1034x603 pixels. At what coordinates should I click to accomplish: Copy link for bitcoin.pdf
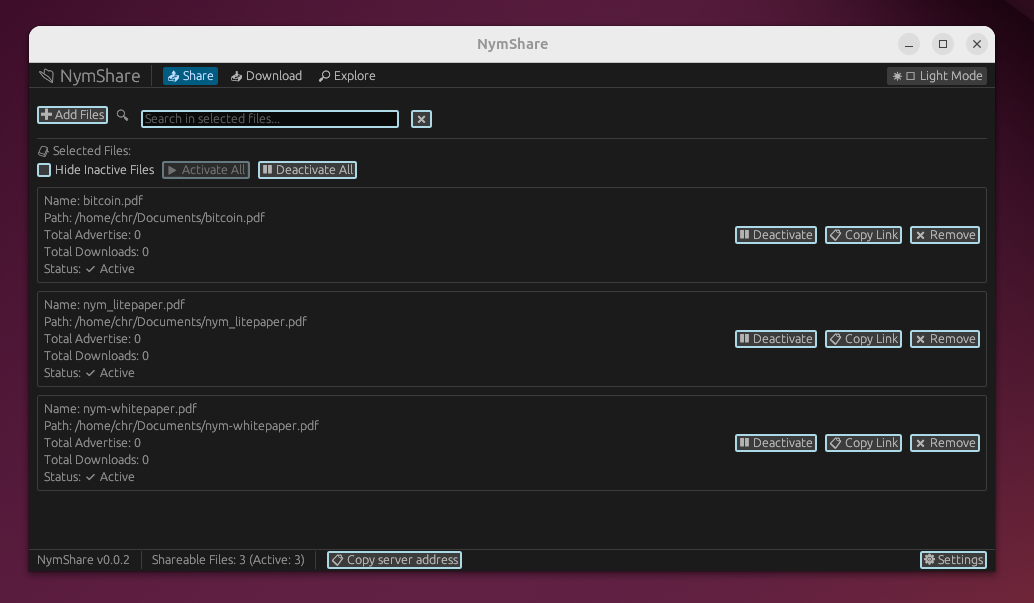[863, 235]
